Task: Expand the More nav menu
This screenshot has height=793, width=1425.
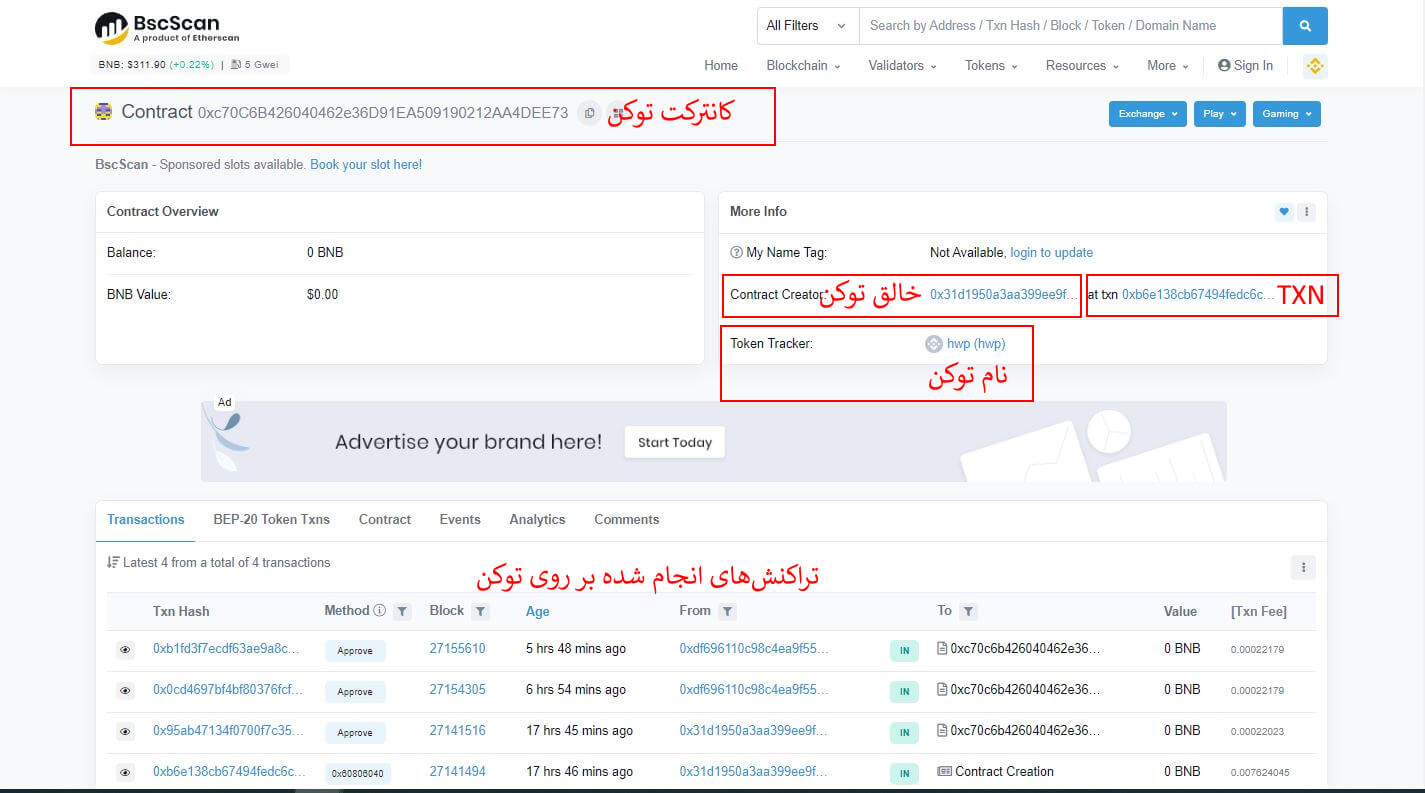Action: point(1168,66)
